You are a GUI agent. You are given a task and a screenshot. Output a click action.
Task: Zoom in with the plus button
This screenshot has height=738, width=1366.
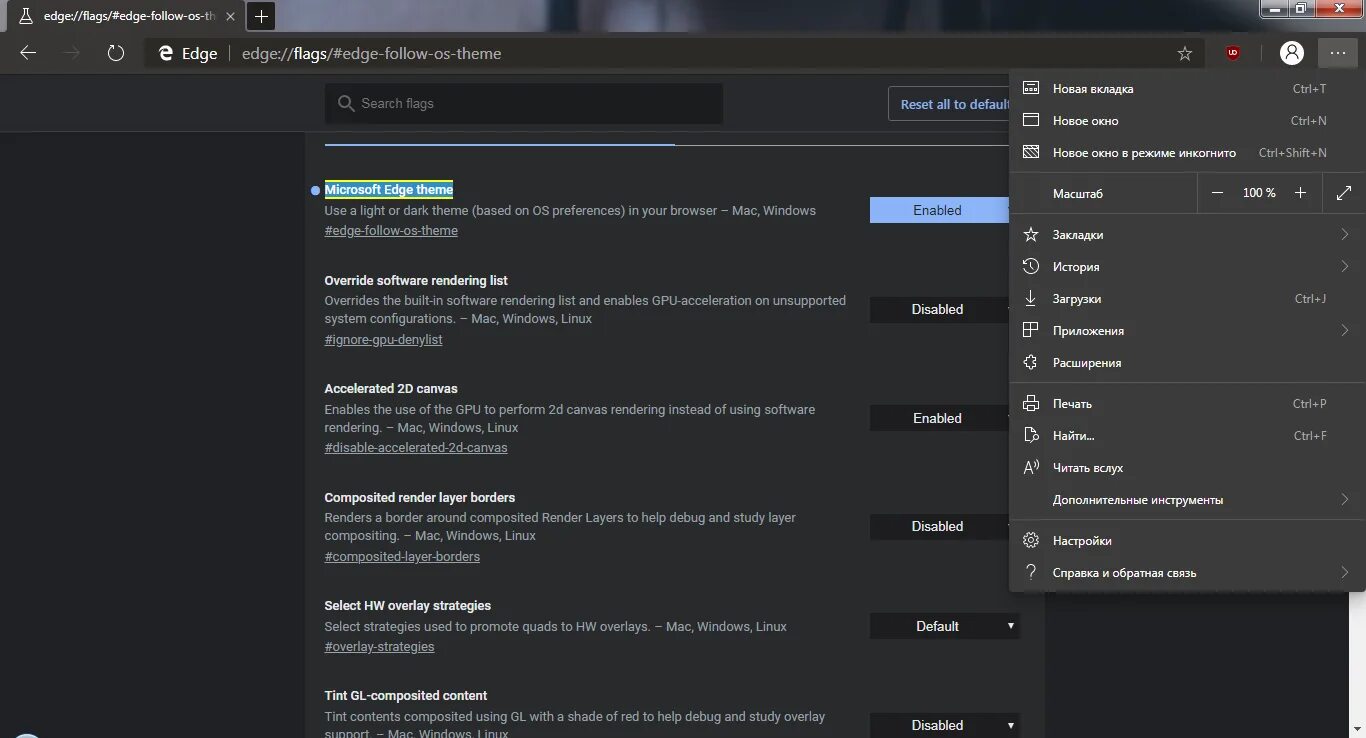point(1300,193)
